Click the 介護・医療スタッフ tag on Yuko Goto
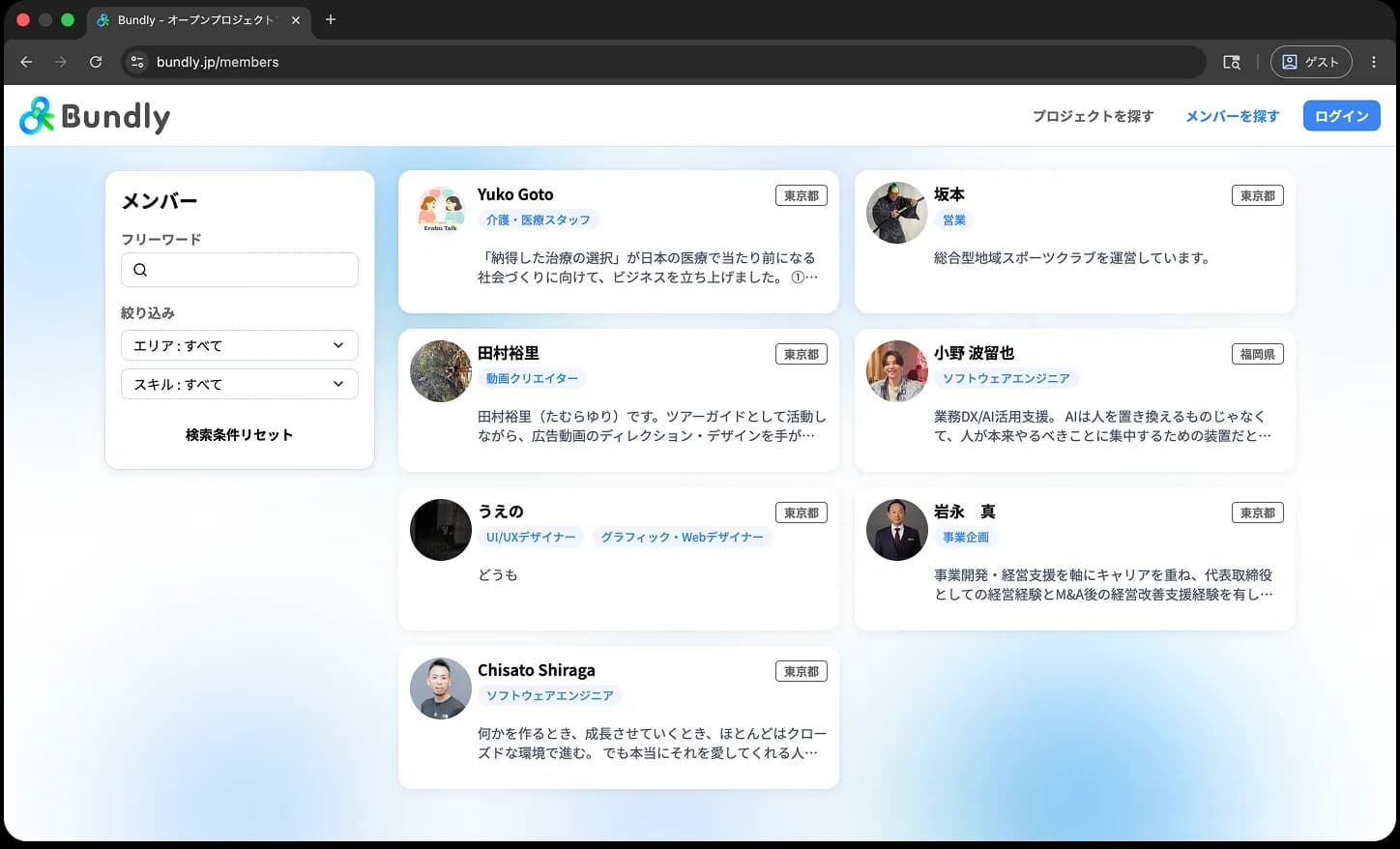 (x=539, y=220)
